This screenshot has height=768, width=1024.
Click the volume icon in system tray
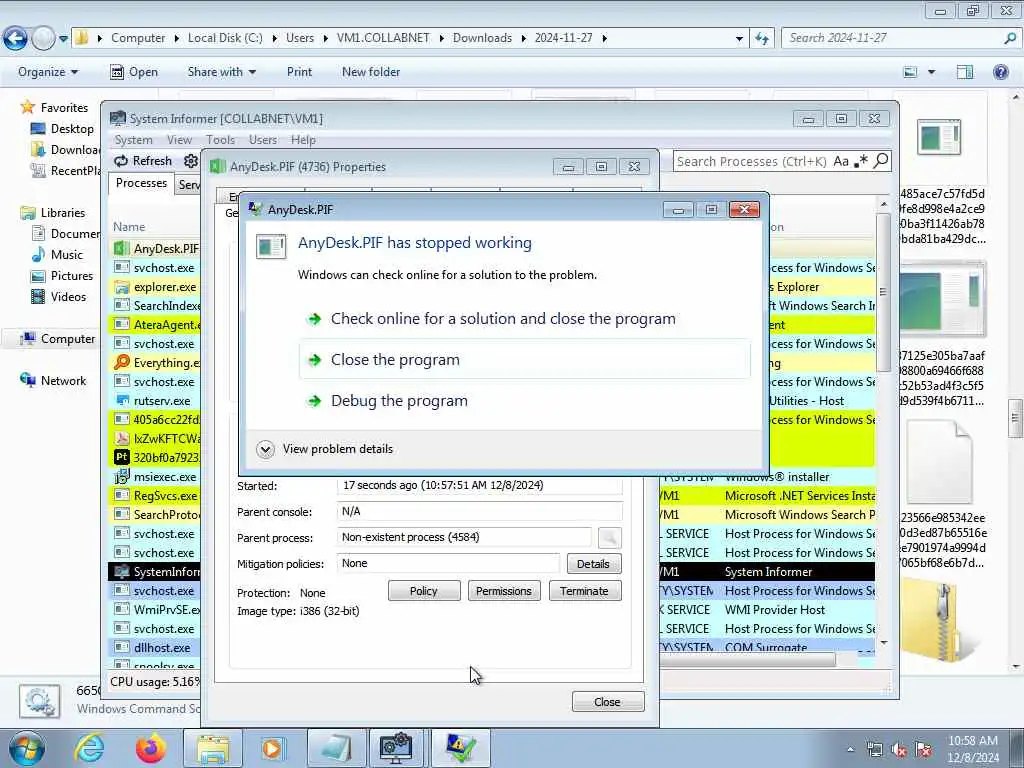pyautogui.click(x=899, y=750)
